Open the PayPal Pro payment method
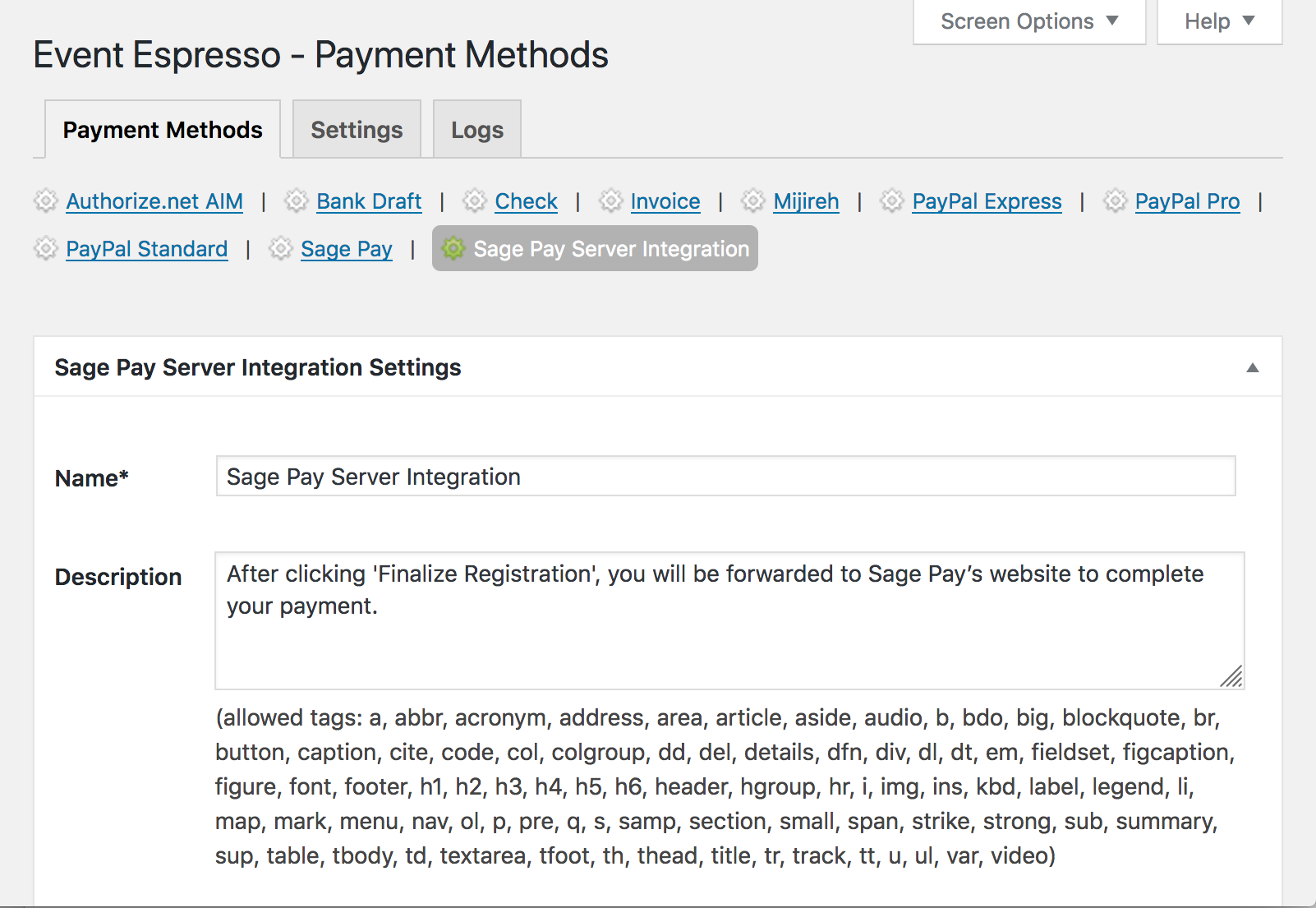Viewport: 1316px width, 908px height. [1187, 201]
